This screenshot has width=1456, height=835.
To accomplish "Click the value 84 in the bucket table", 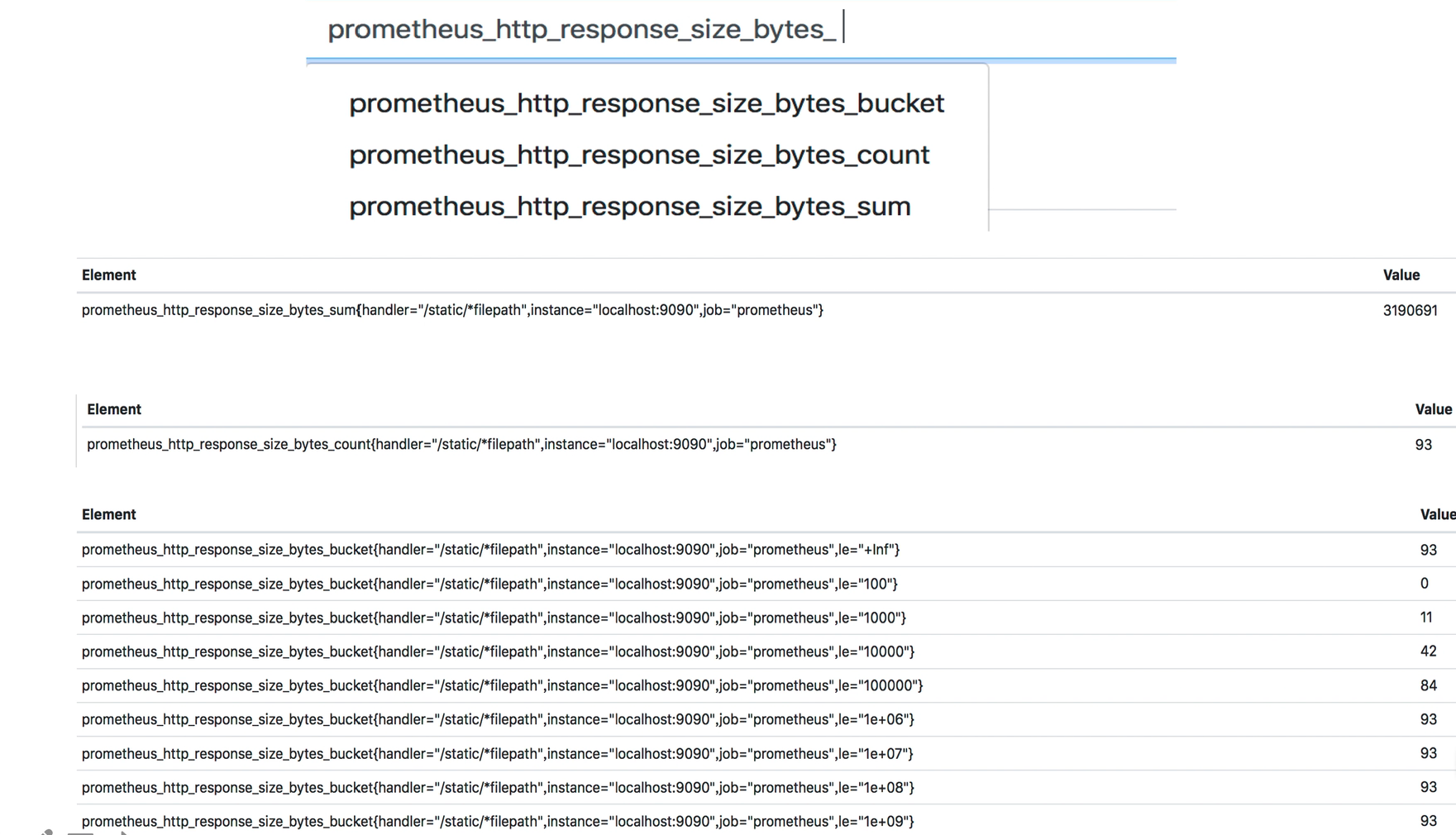I will (1428, 685).
